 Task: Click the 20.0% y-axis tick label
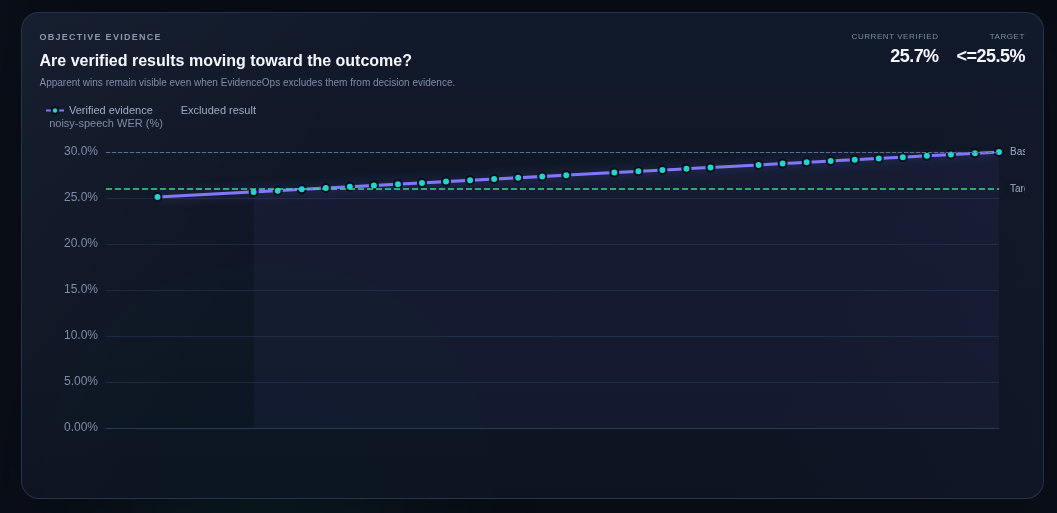coord(81,243)
